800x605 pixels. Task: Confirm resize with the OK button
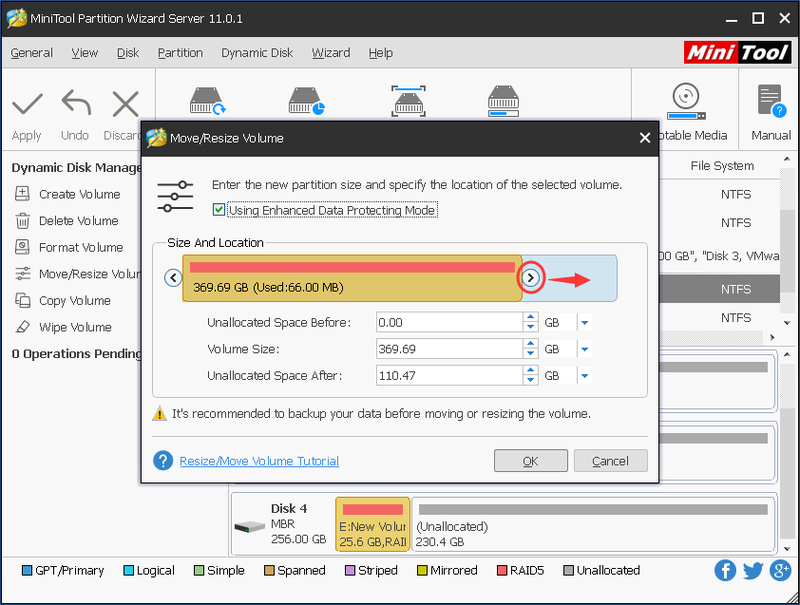(531, 461)
